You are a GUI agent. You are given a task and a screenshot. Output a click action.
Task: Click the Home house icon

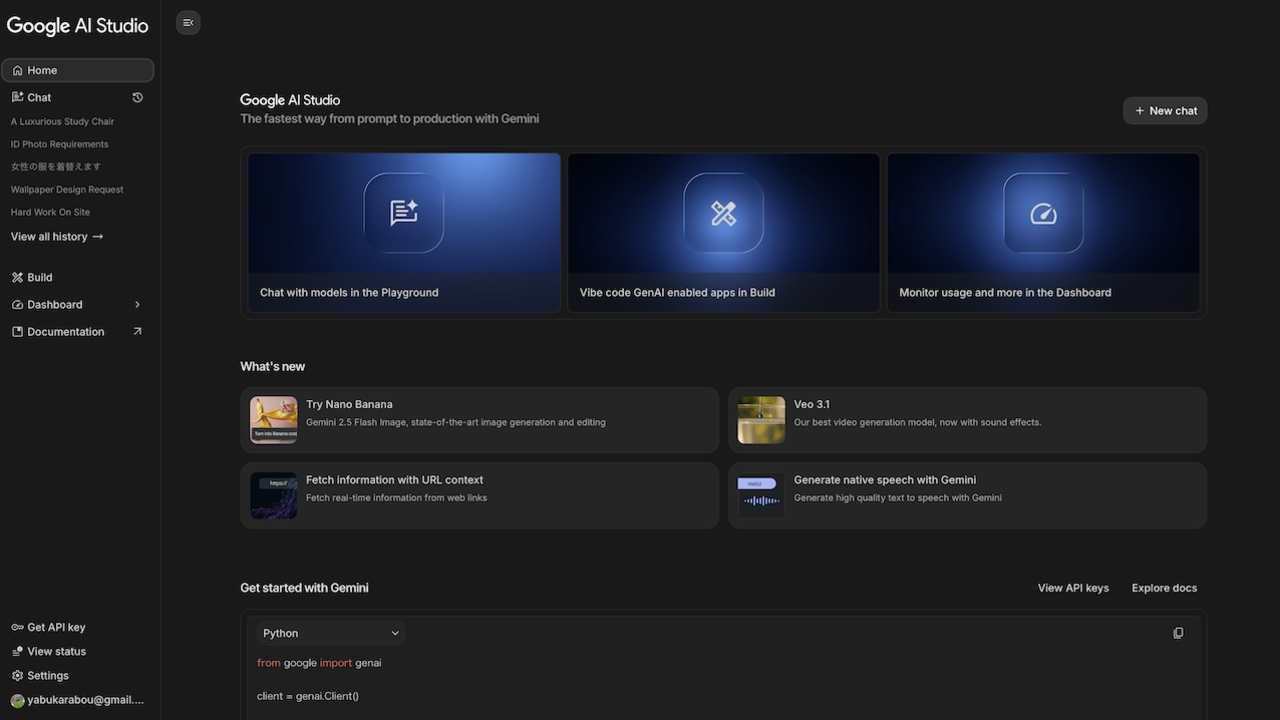pyautogui.click(x=17, y=70)
